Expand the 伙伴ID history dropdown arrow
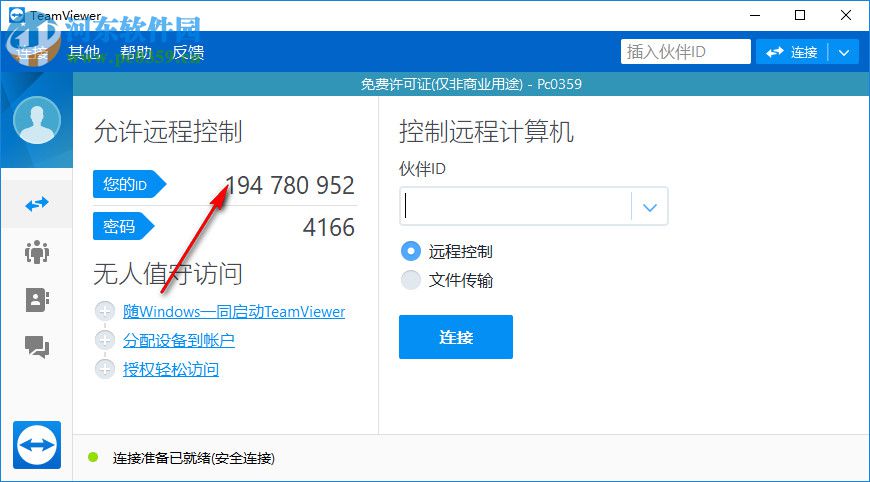Screen dimensions: 870x482 click(x=650, y=207)
